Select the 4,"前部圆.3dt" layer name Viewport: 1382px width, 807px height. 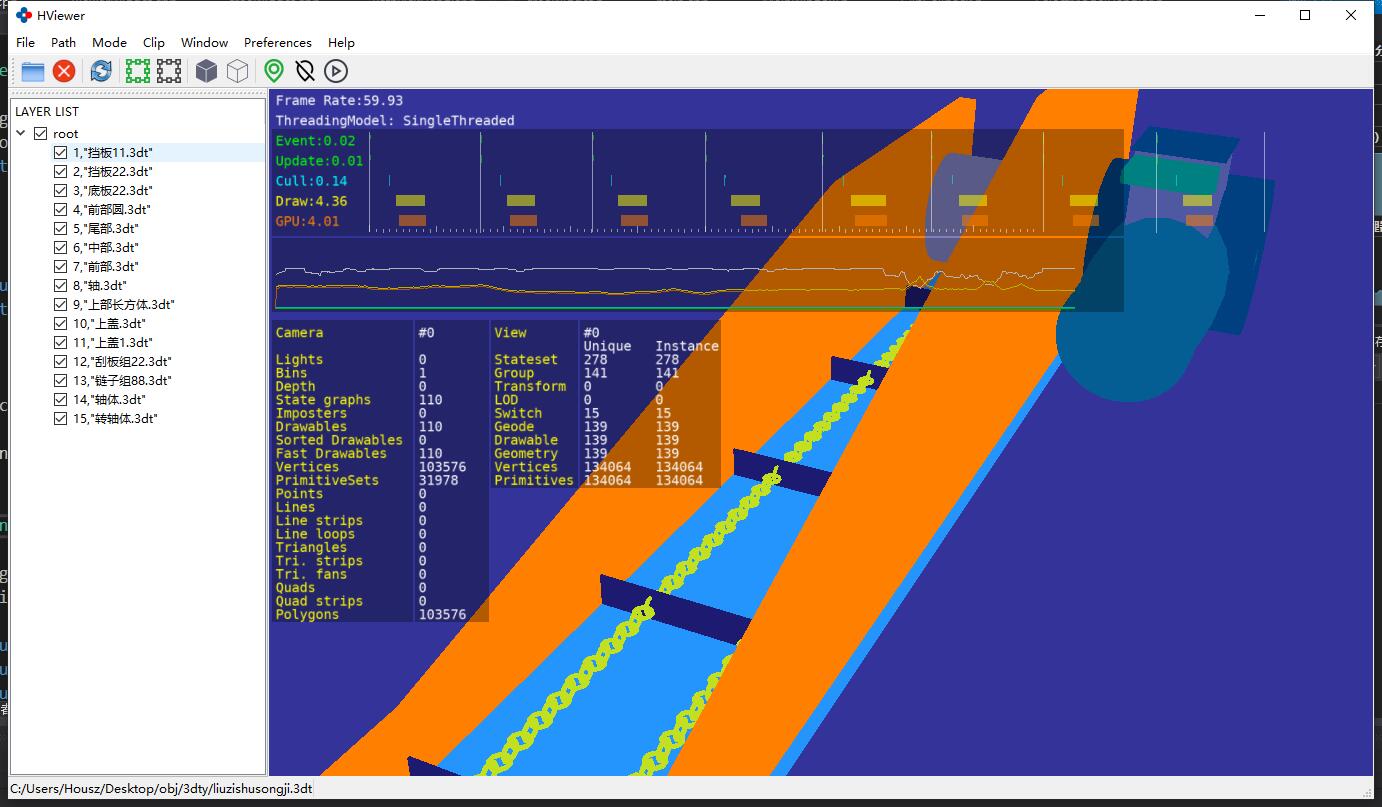point(111,209)
